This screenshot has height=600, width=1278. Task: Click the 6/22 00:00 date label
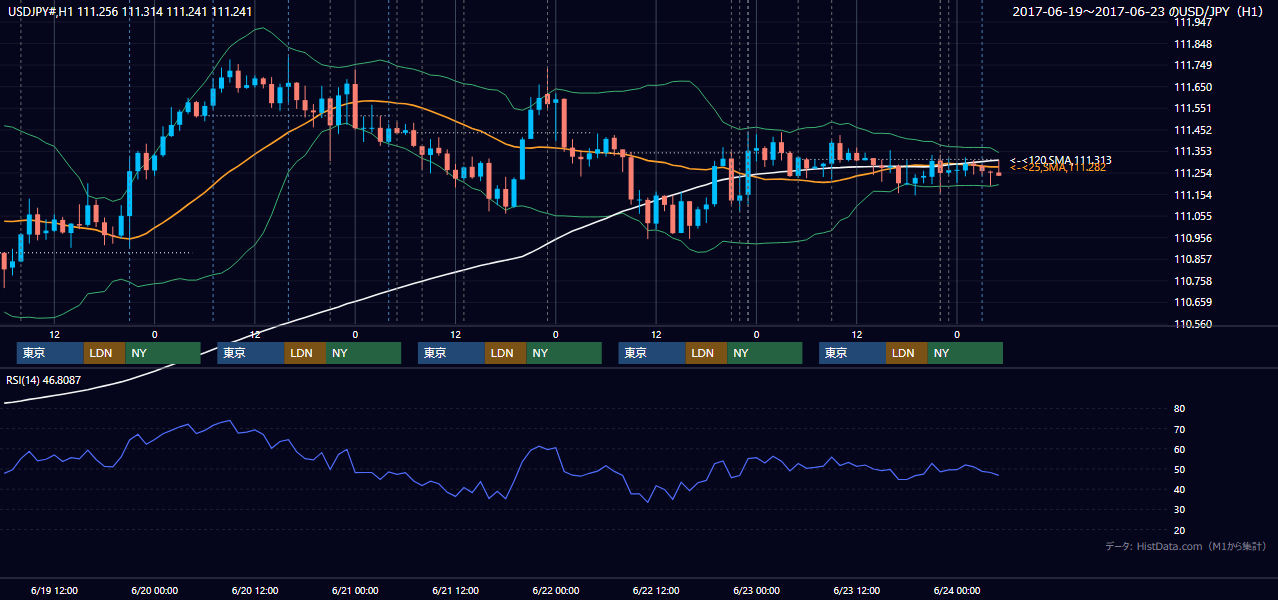pyautogui.click(x=555, y=590)
